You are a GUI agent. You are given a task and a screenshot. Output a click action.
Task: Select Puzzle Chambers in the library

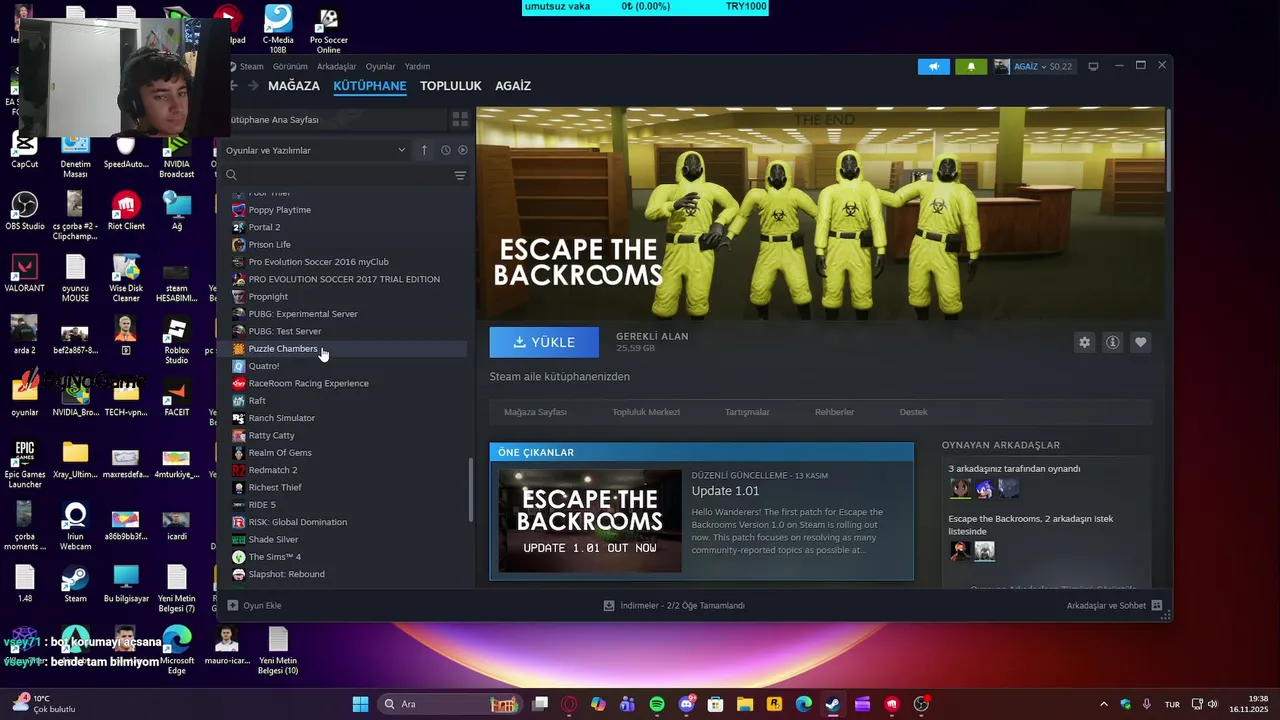coord(282,348)
